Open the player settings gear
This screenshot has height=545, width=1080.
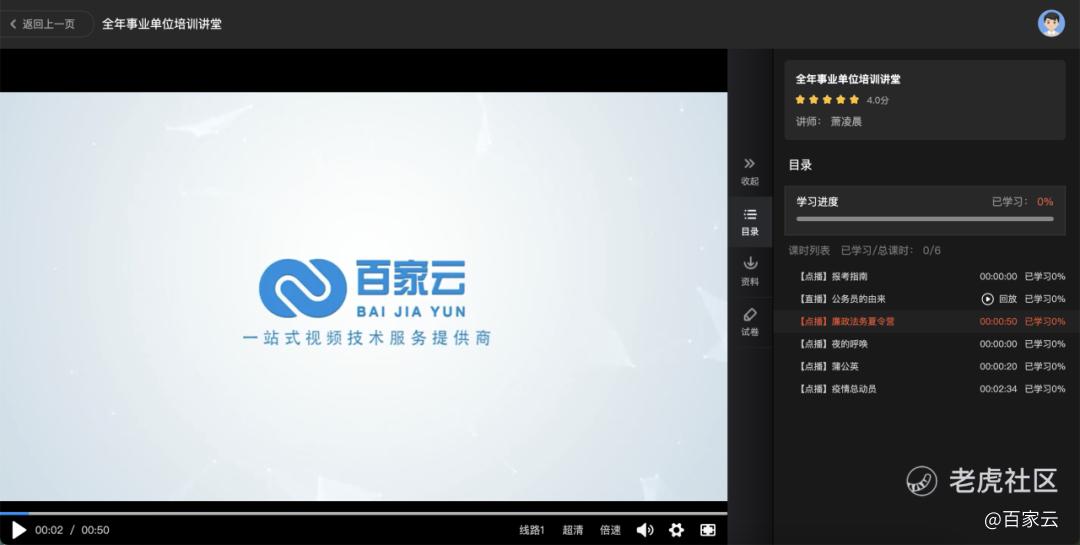pyautogui.click(x=676, y=530)
